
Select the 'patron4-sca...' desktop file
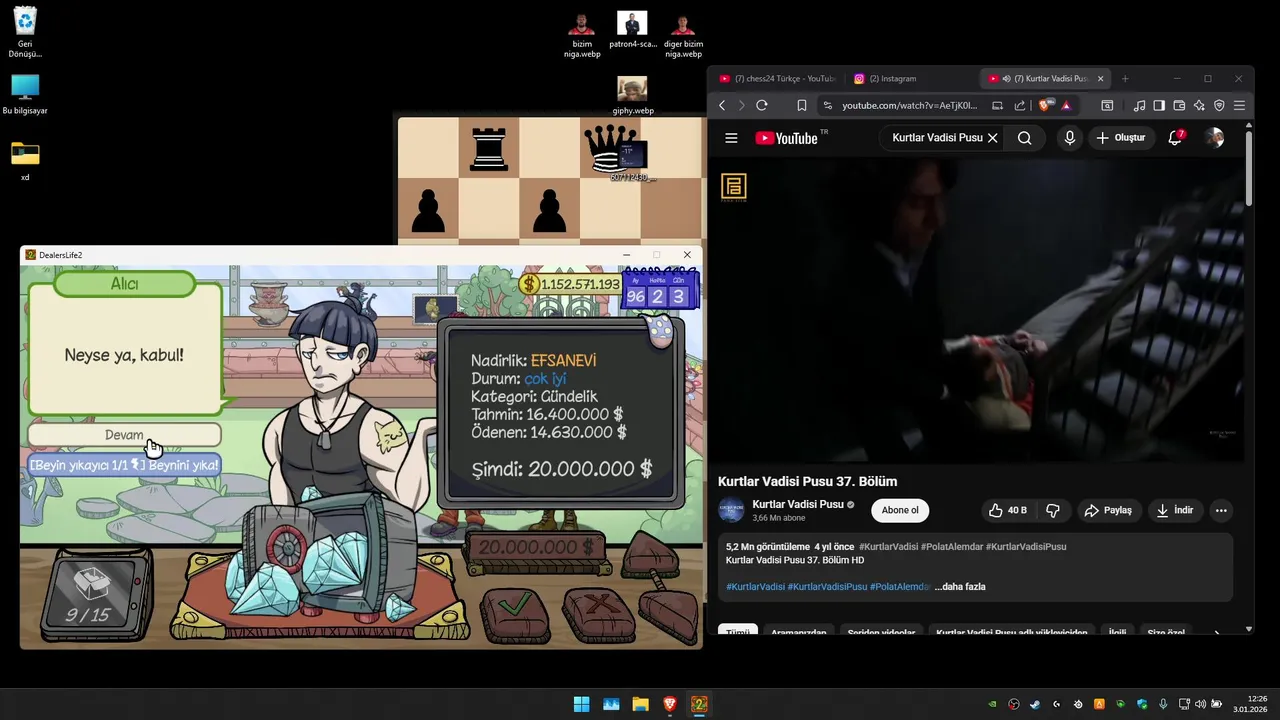click(632, 30)
